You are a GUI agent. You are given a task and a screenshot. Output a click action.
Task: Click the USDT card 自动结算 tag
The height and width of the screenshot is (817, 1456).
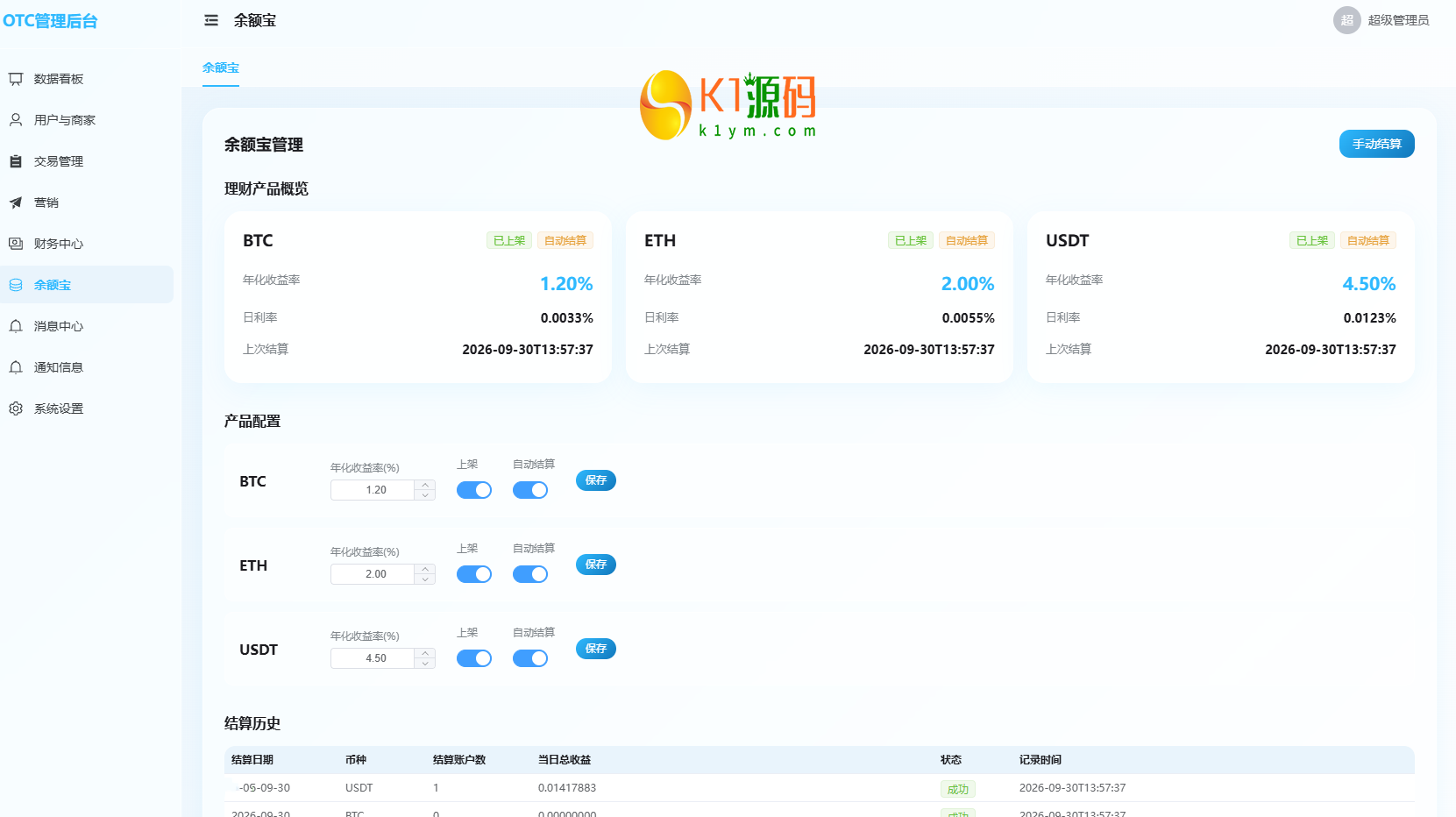1368,240
